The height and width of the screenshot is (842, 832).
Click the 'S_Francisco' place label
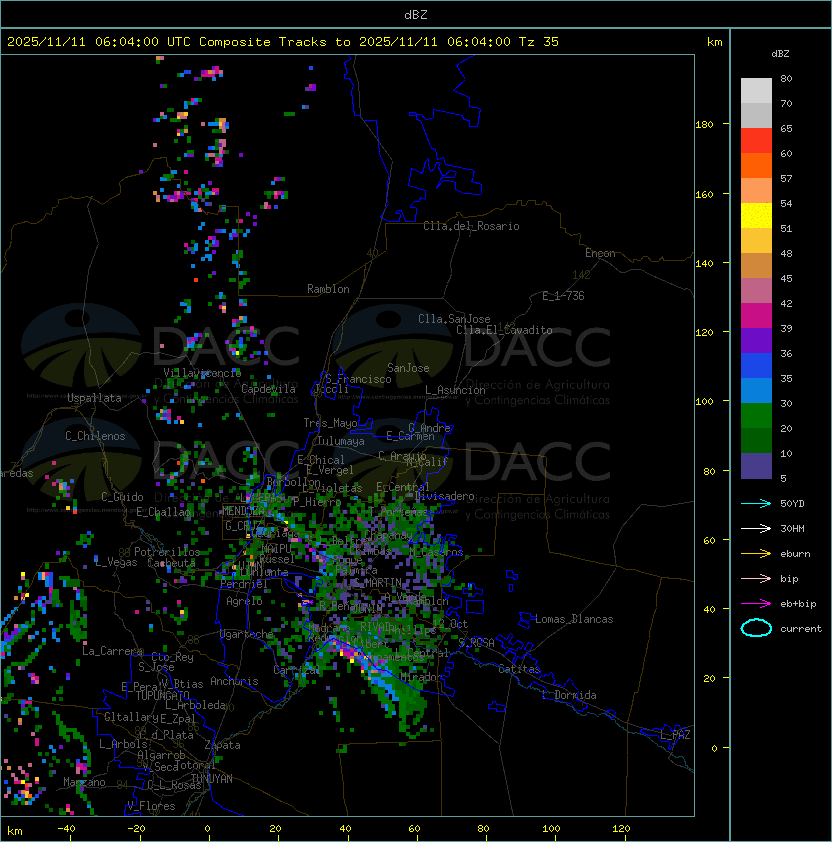coord(358,379)
